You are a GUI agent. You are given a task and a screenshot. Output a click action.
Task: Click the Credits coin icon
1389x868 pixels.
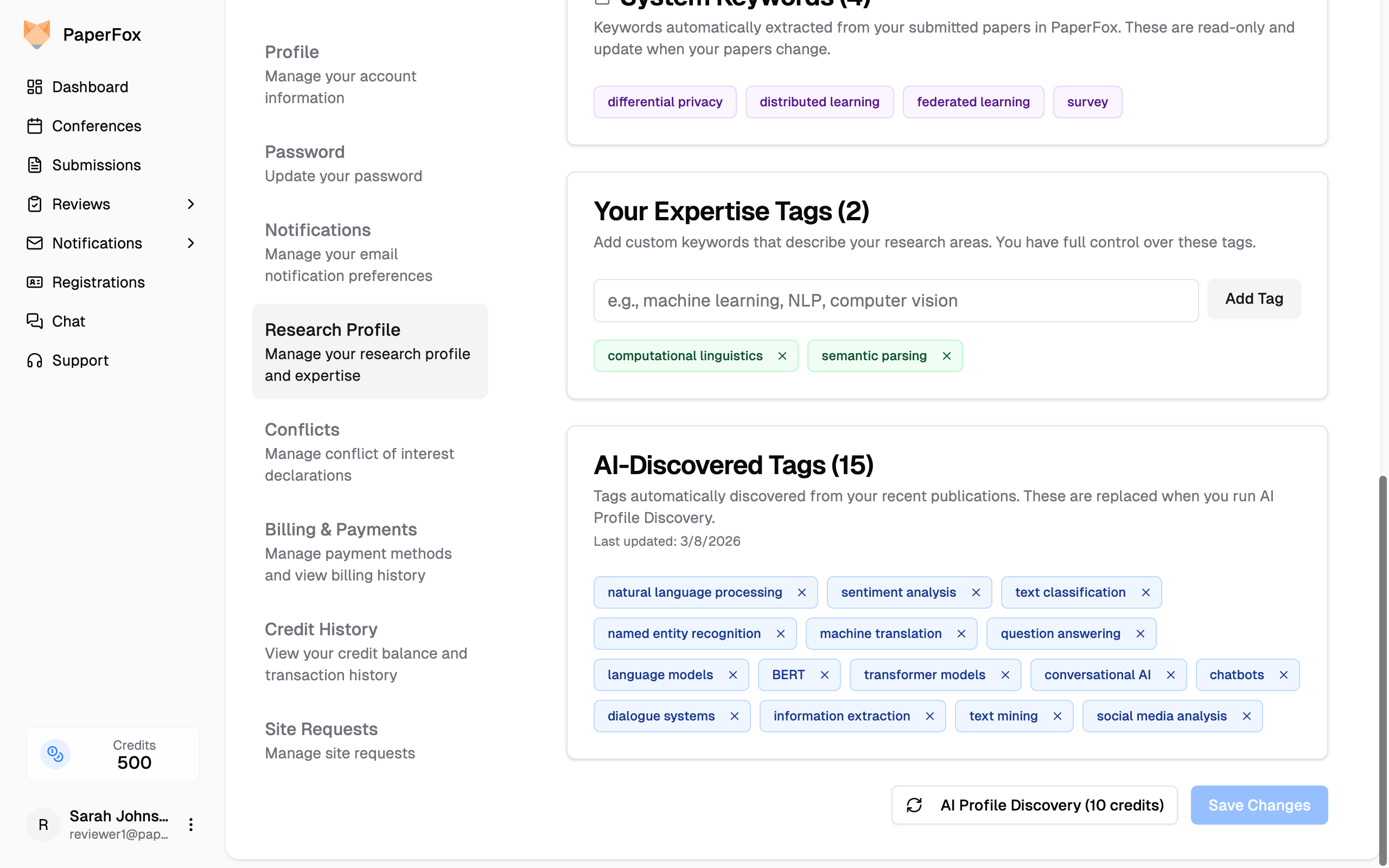point(55,754)
